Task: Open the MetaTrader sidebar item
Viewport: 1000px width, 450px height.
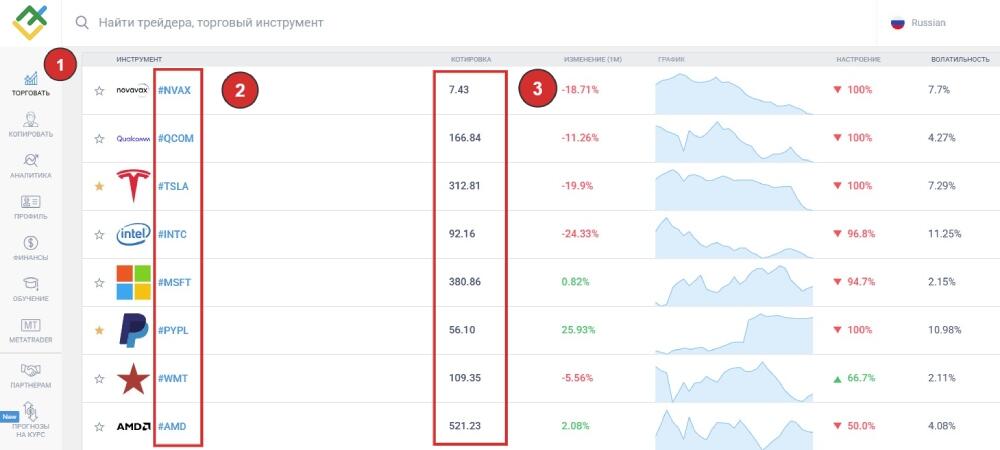Action: [x=31, y=330]
